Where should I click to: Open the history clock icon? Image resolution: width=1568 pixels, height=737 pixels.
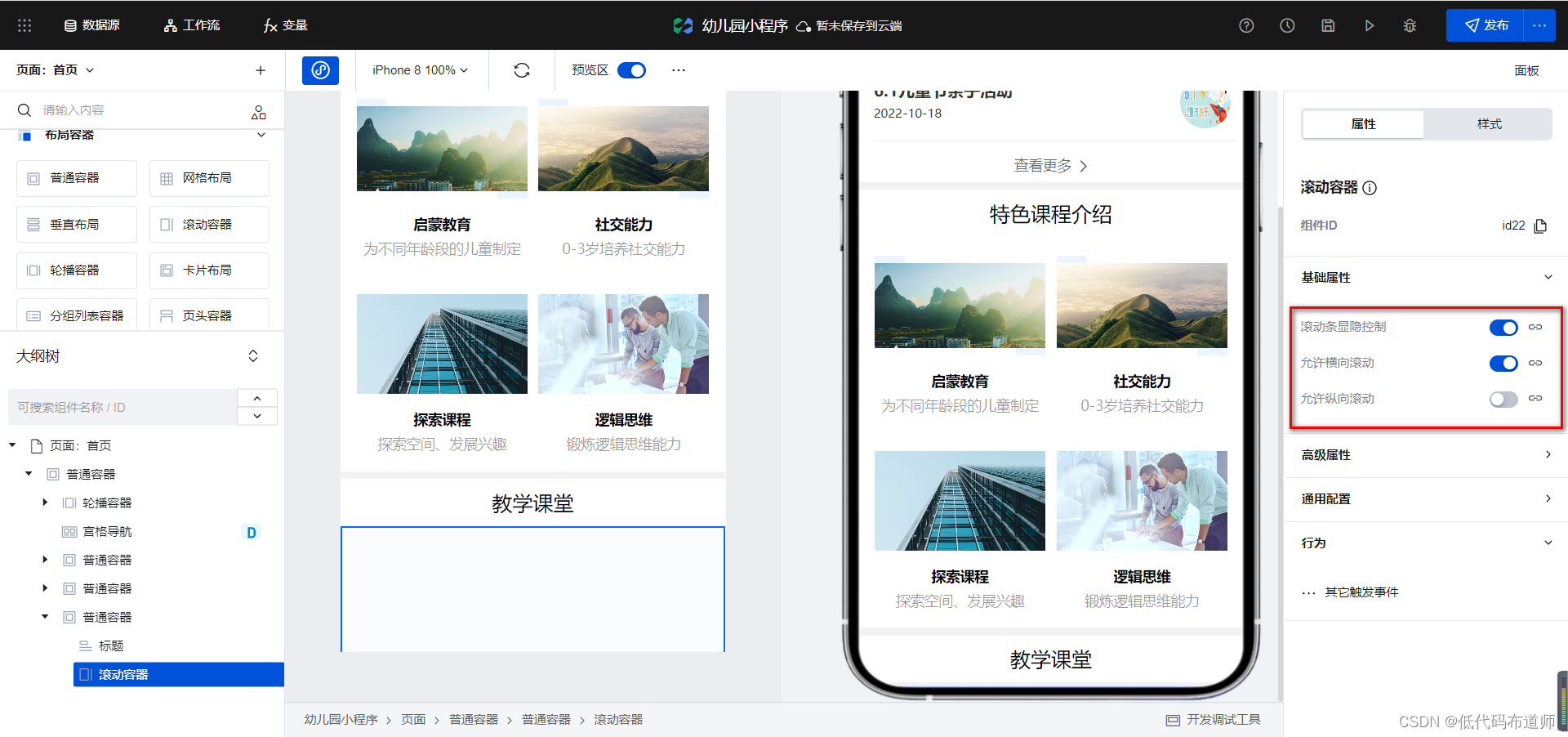pos(1287,25)
